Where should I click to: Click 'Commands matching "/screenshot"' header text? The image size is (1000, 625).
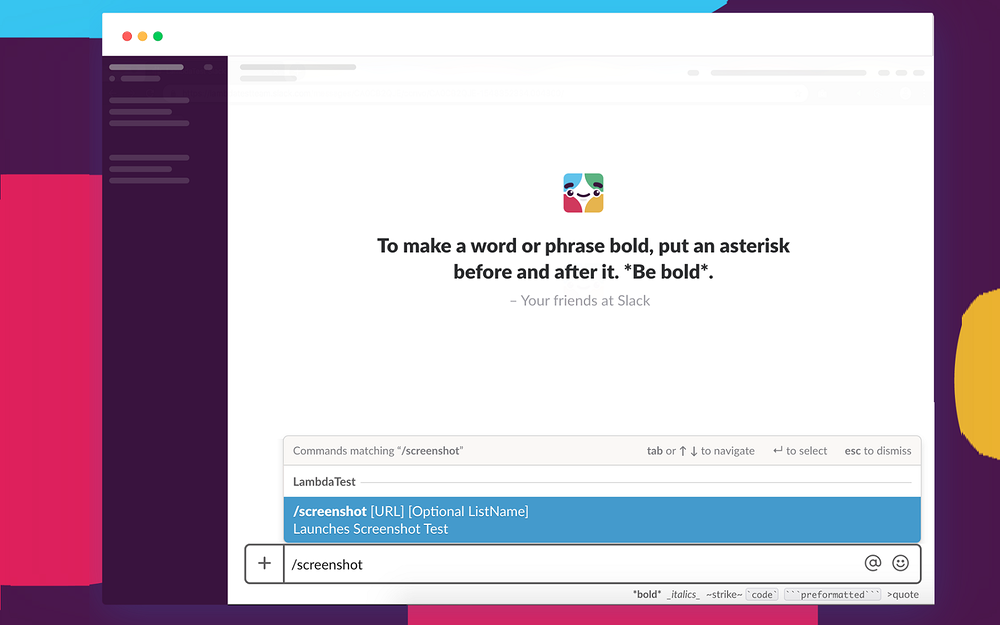coord(378,451)
